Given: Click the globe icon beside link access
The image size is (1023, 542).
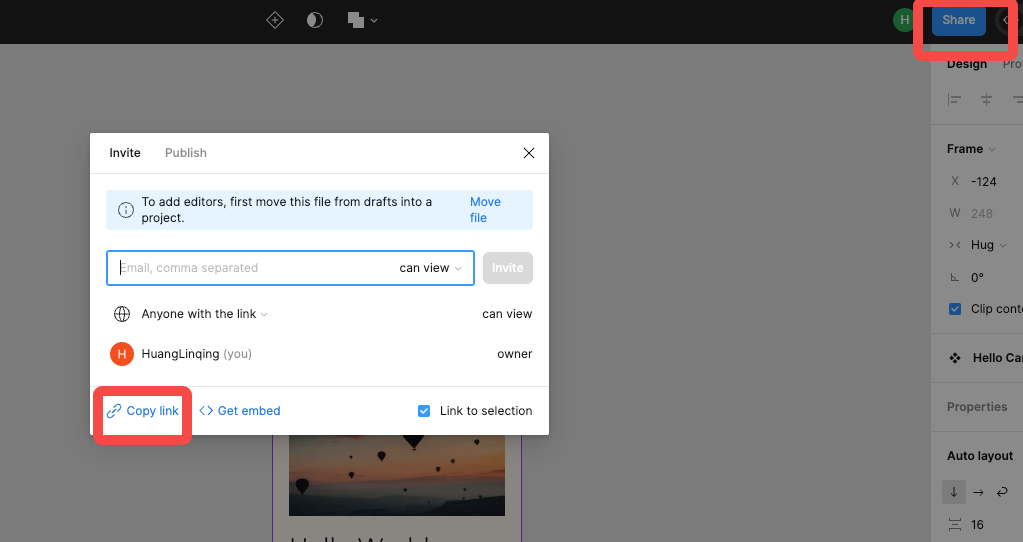Looking at the screenshot, I should 121,314.
